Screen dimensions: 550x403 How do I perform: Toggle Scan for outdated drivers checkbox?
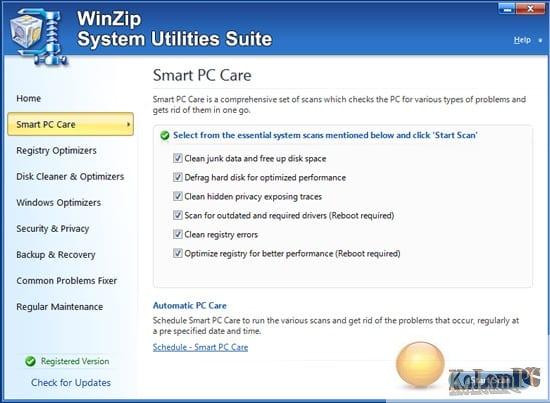[177, 215]
